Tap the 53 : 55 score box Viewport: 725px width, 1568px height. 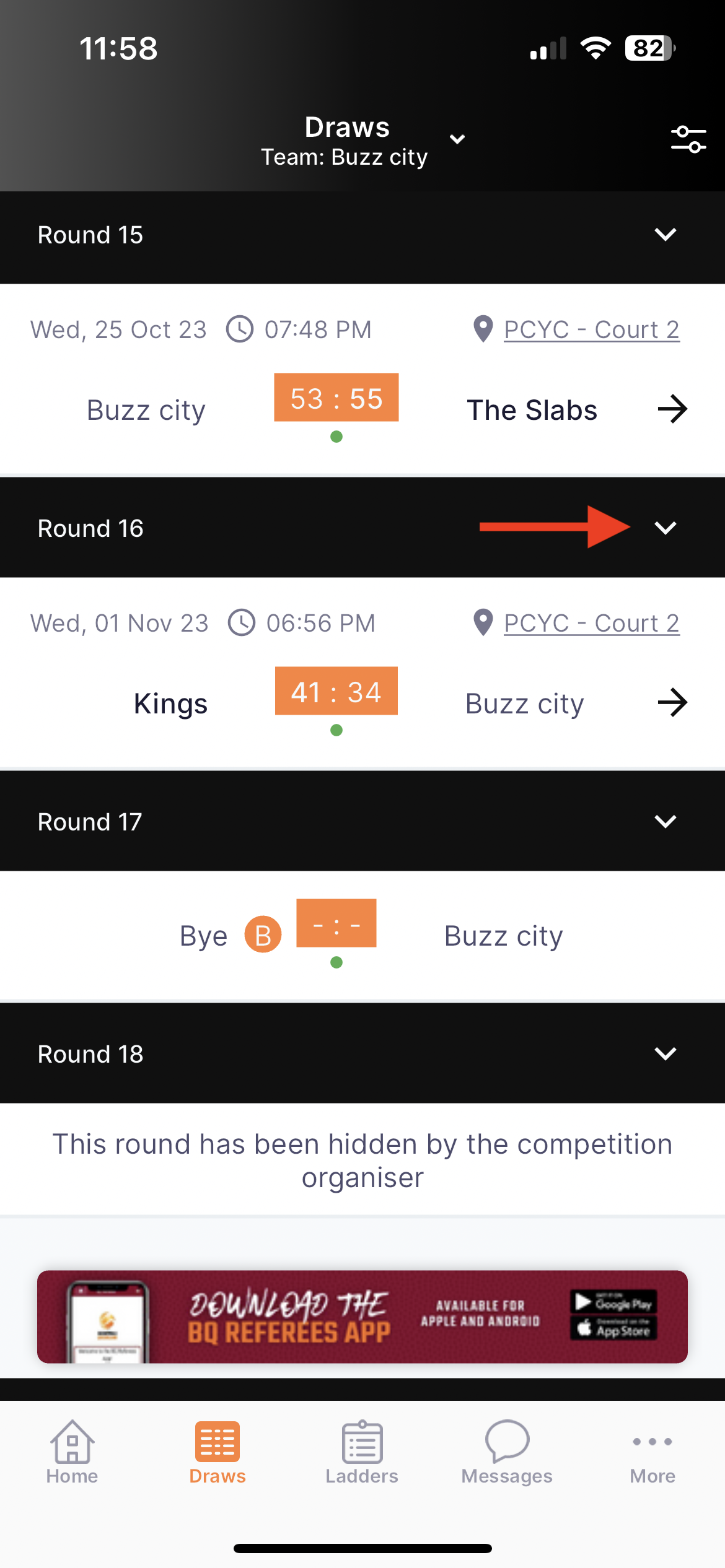pos(336,398)
